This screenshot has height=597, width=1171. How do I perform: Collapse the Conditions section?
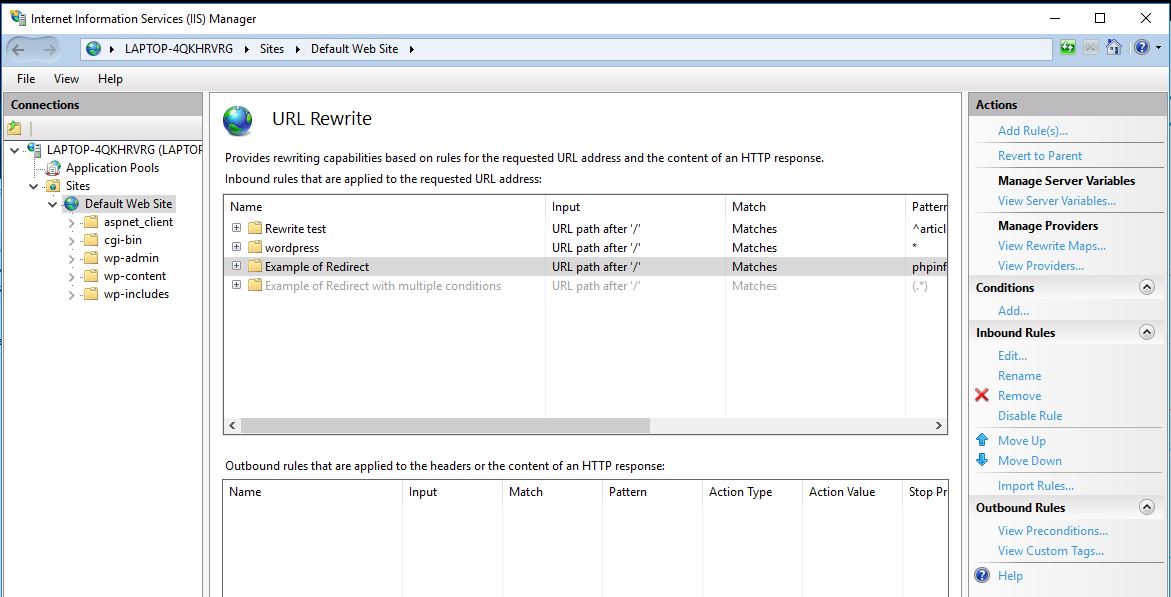click(1148, 287)
